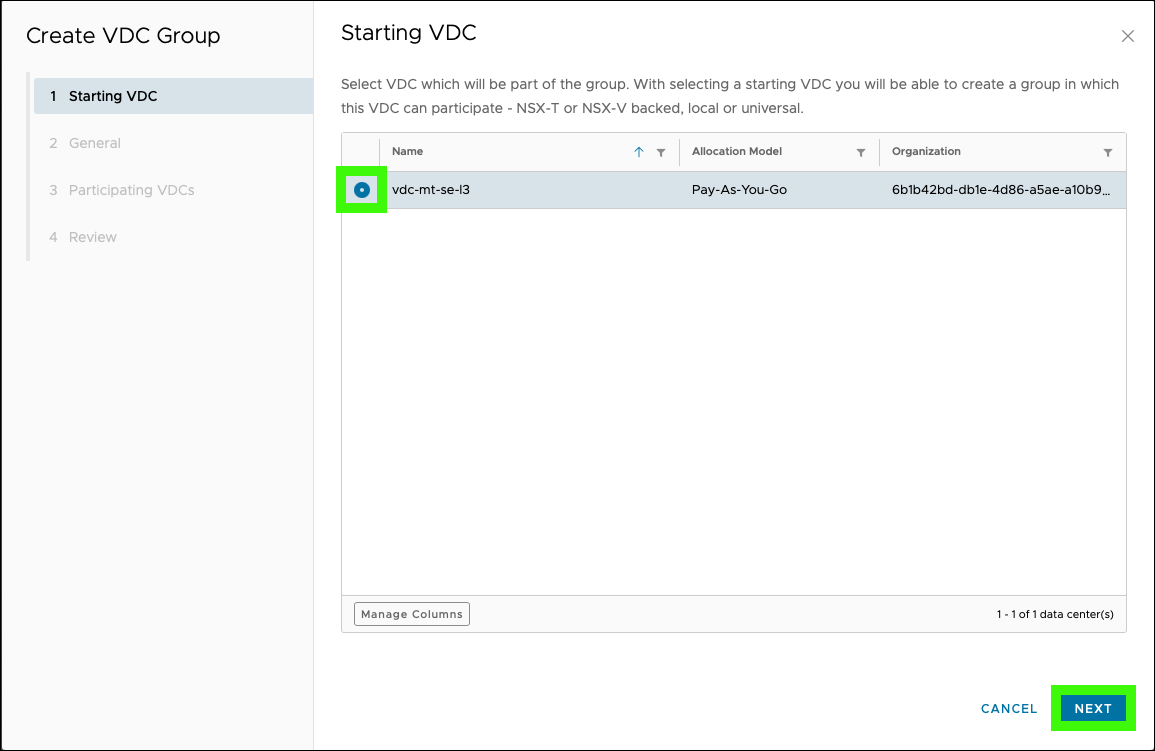
Task: Select the vdc-mt-se-l3 name cell
Action: click(x=431, y=190)
